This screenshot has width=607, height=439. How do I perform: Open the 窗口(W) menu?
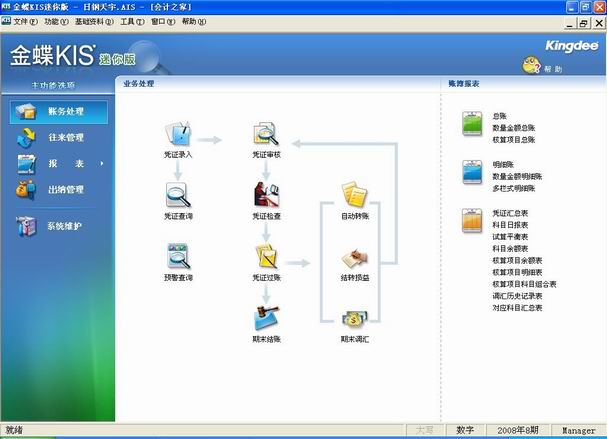(x=163, y=22)
